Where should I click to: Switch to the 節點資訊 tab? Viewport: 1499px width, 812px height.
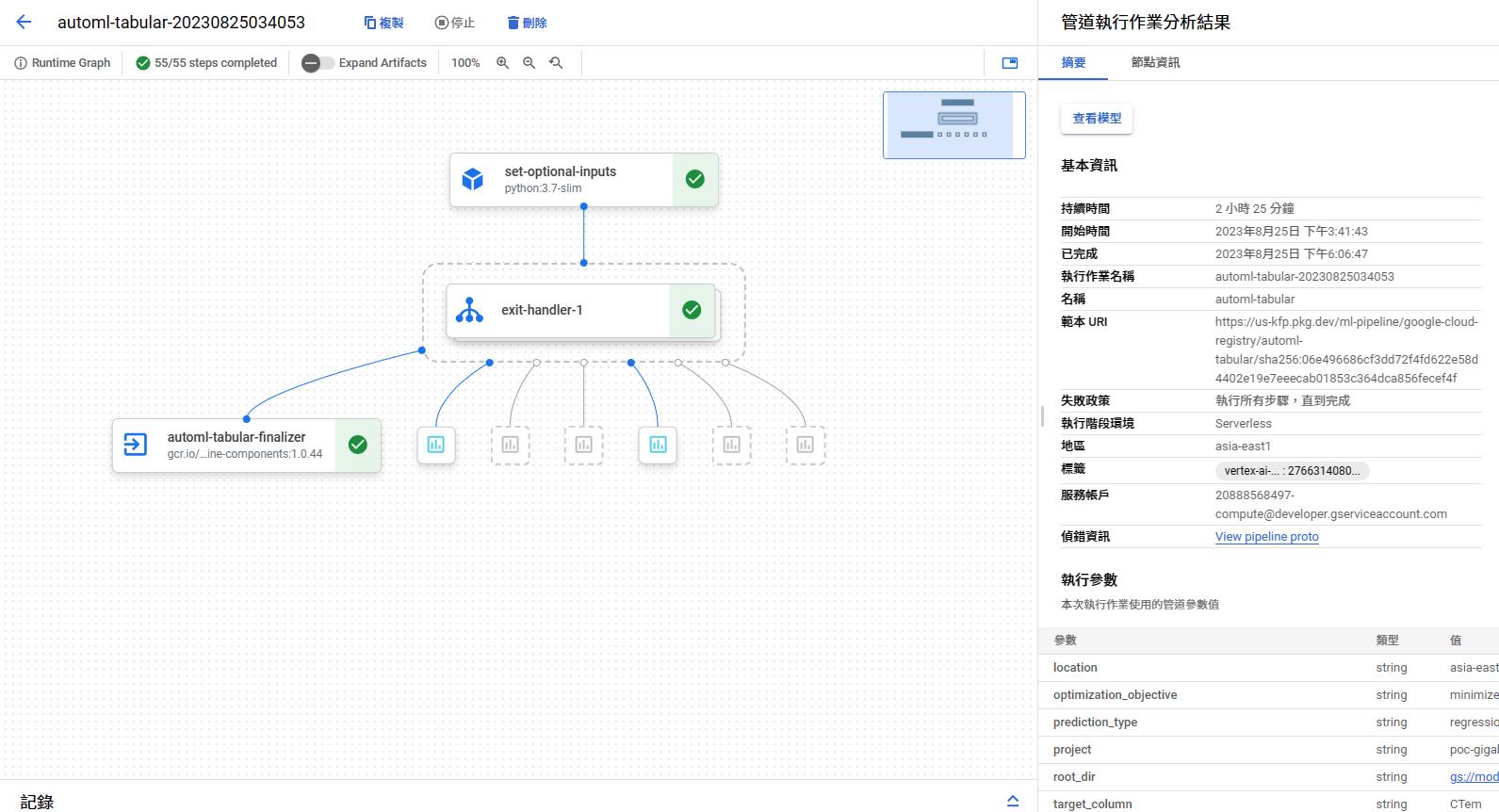(1155, 62)
